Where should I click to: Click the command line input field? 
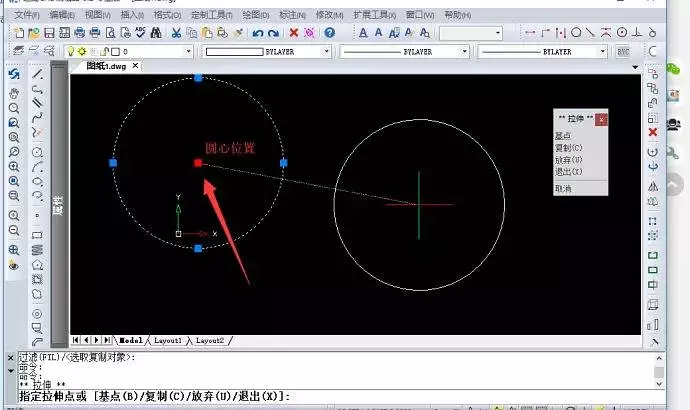(x=400, y=397)
